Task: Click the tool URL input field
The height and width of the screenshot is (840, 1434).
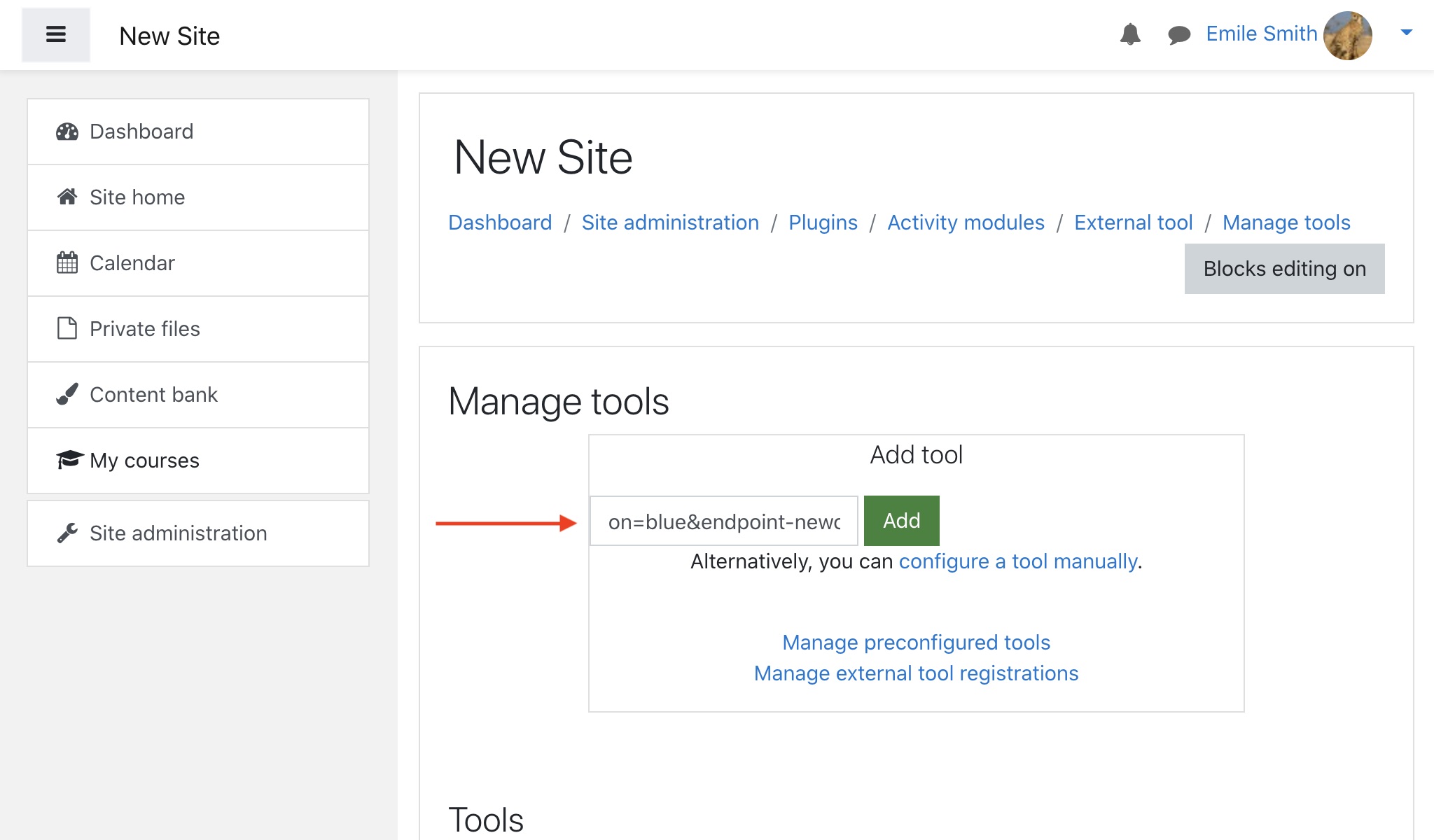Action: (723, 521)
